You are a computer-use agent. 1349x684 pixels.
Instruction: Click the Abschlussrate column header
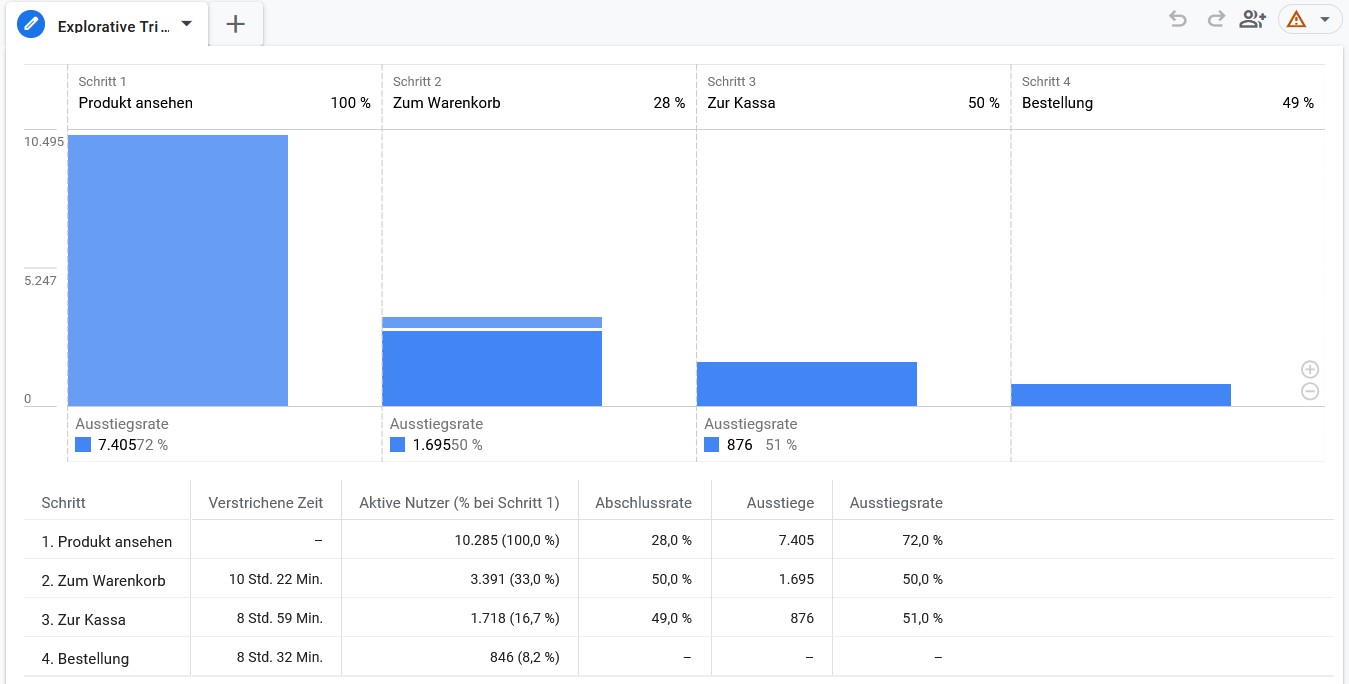point(643,503)
